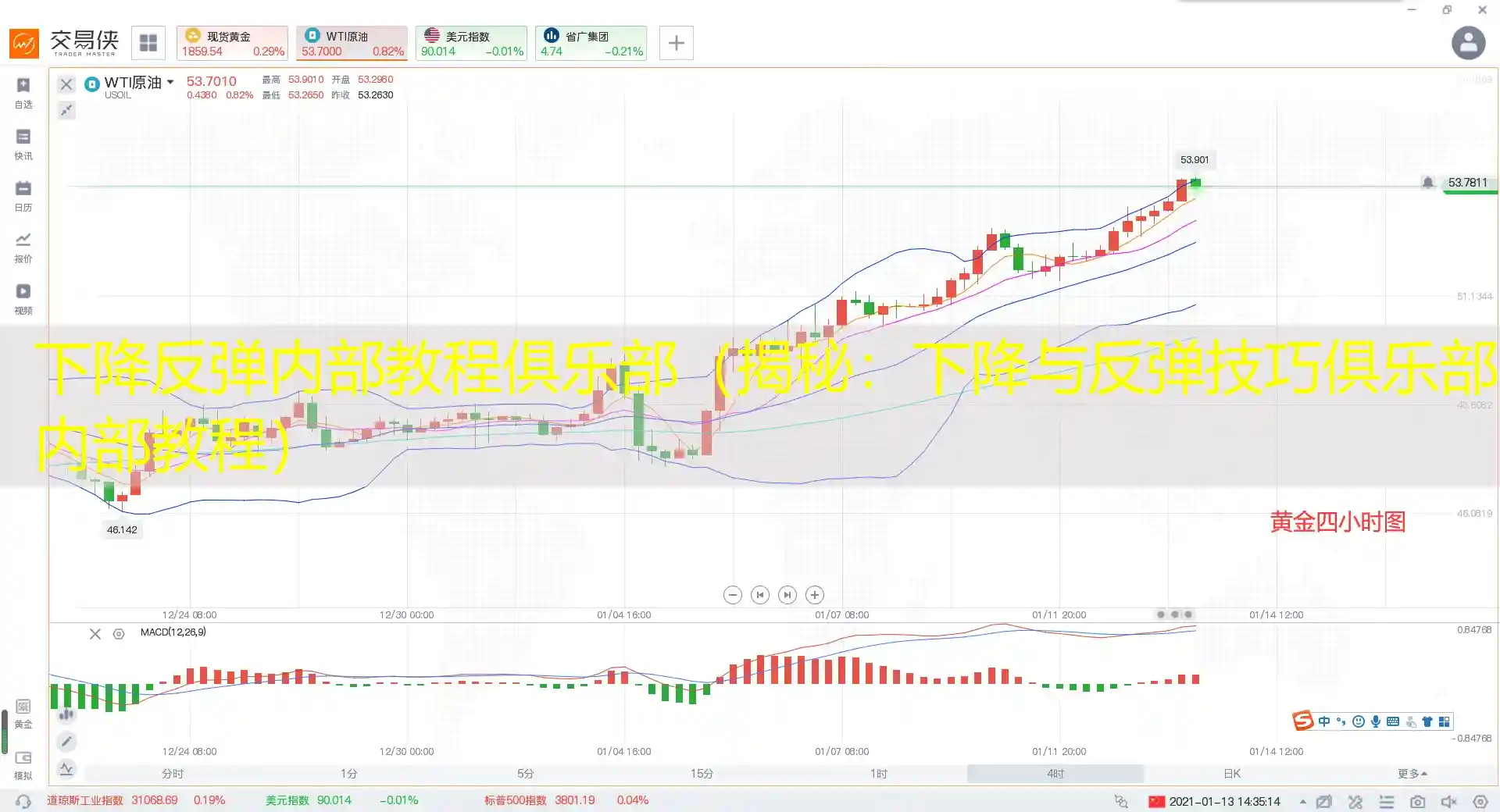
Task: Open customer service headset icon
Action: [23, 801]
